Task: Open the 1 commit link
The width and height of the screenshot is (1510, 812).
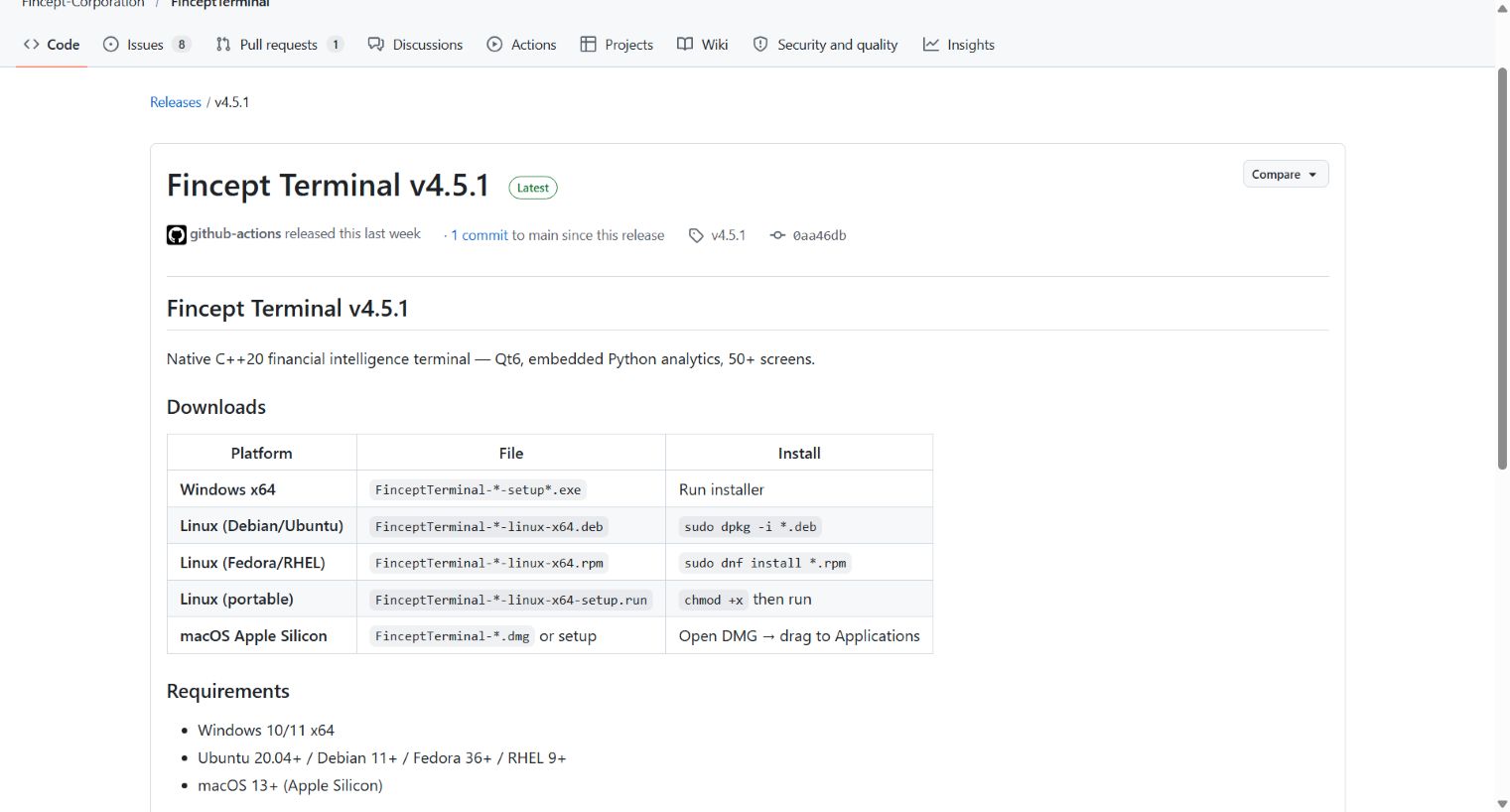Action: click(x=480, y=235)
